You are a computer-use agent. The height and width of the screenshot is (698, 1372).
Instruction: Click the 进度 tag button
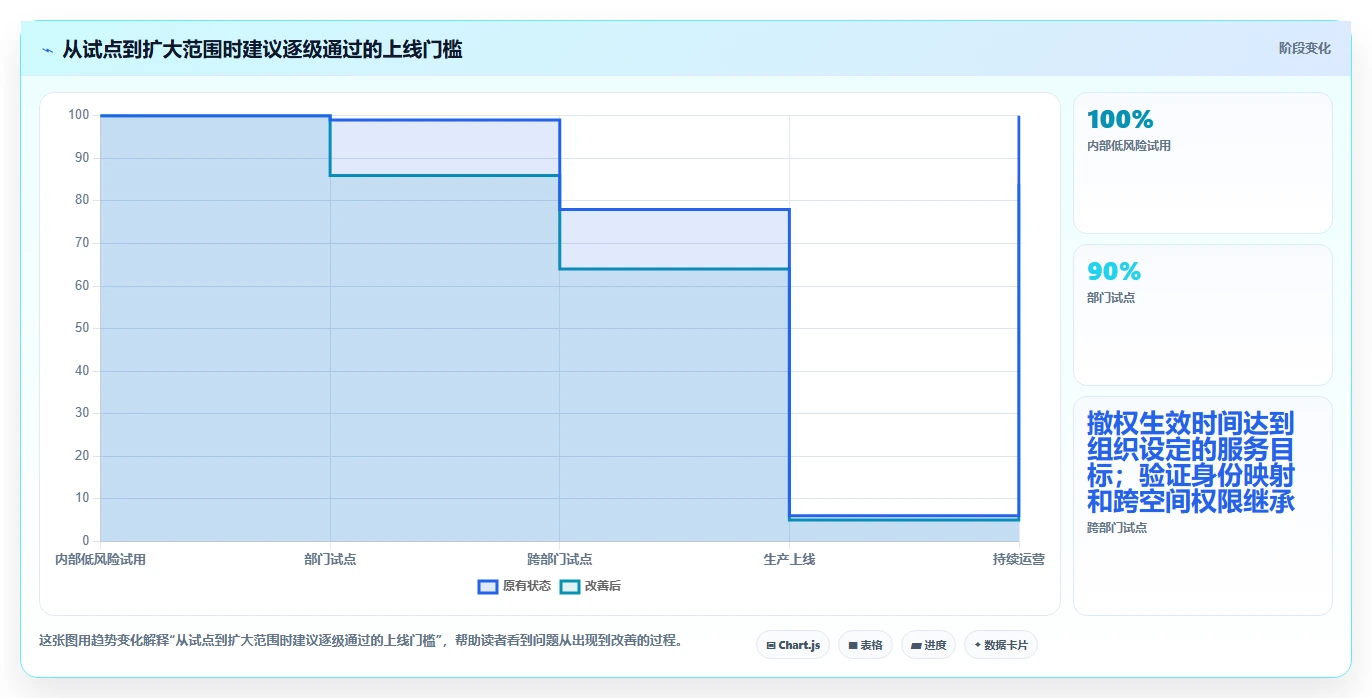(x=928, y=645)
